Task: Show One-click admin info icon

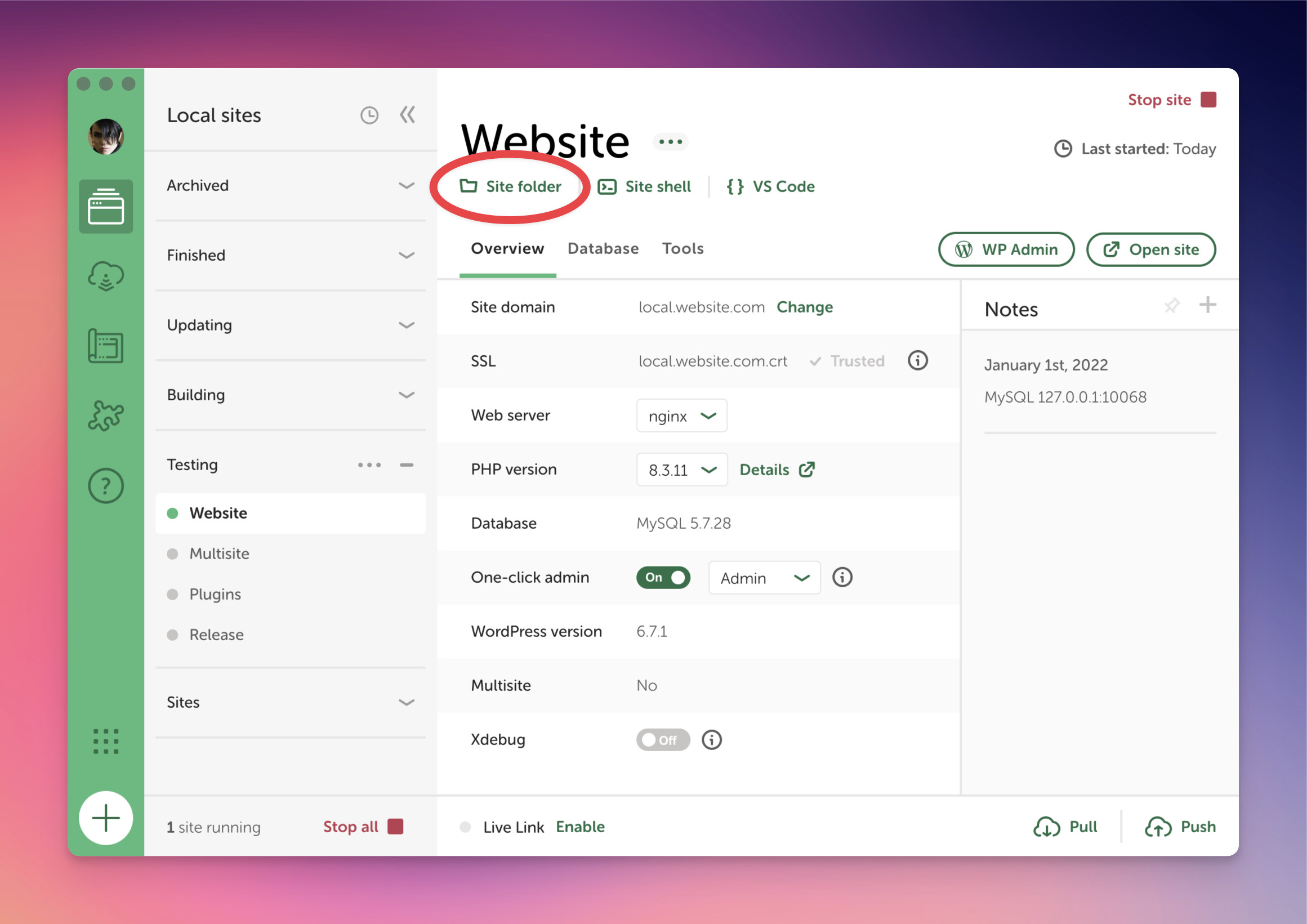Action: [842, 577]
